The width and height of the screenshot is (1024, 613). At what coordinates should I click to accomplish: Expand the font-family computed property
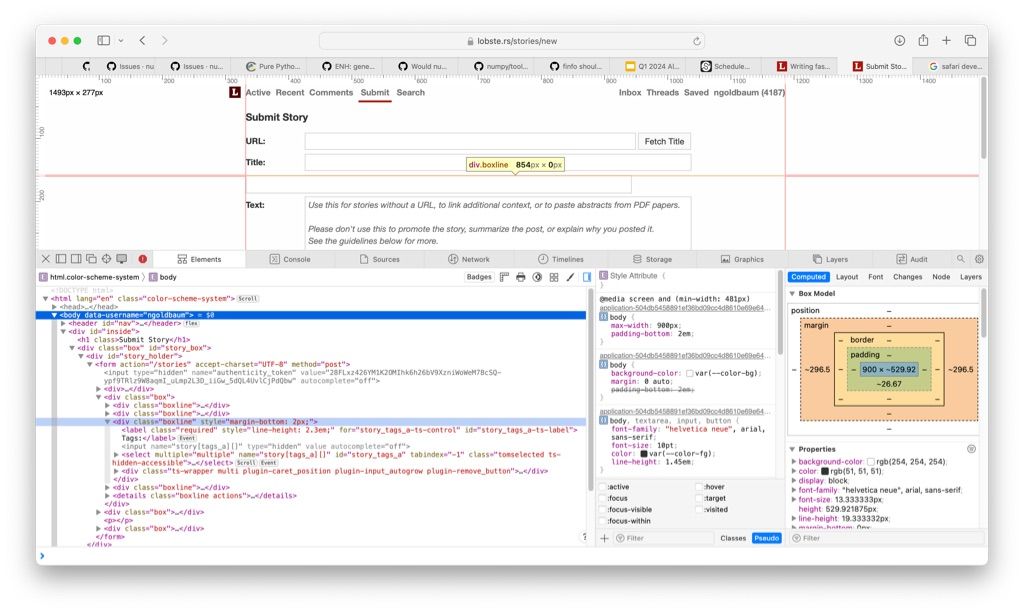click(x=795, y=490)
